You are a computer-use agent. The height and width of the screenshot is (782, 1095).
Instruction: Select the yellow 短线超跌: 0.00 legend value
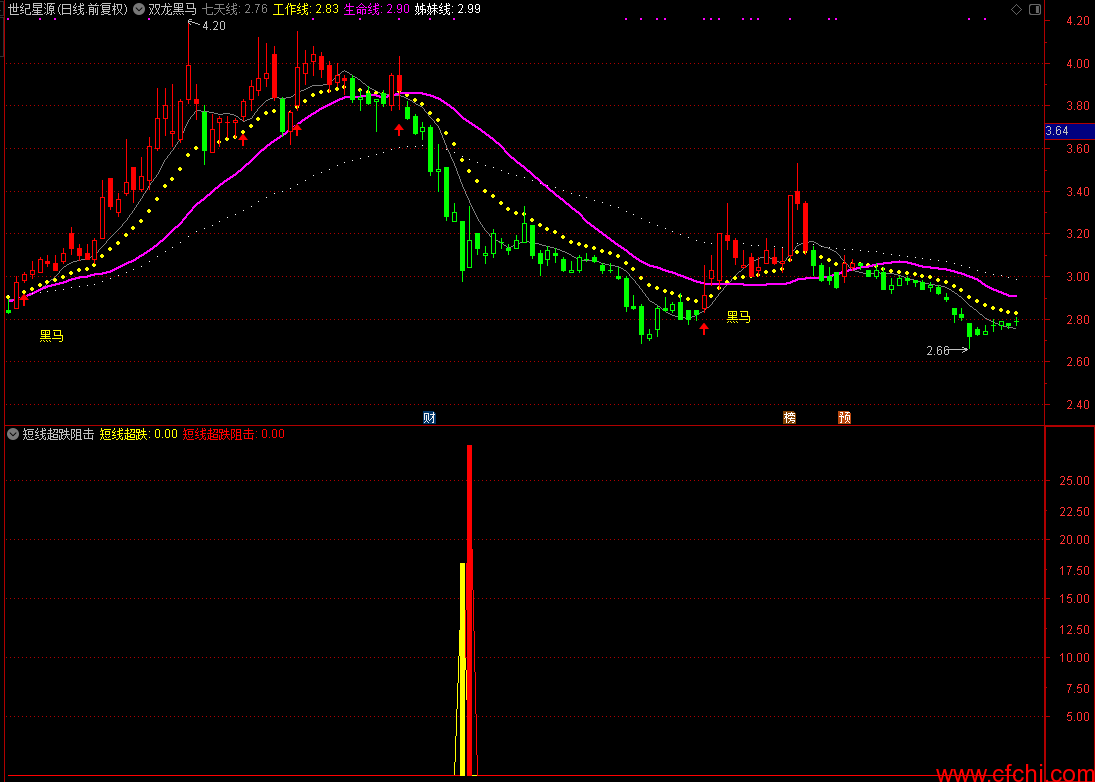click(x=139, y=434)
